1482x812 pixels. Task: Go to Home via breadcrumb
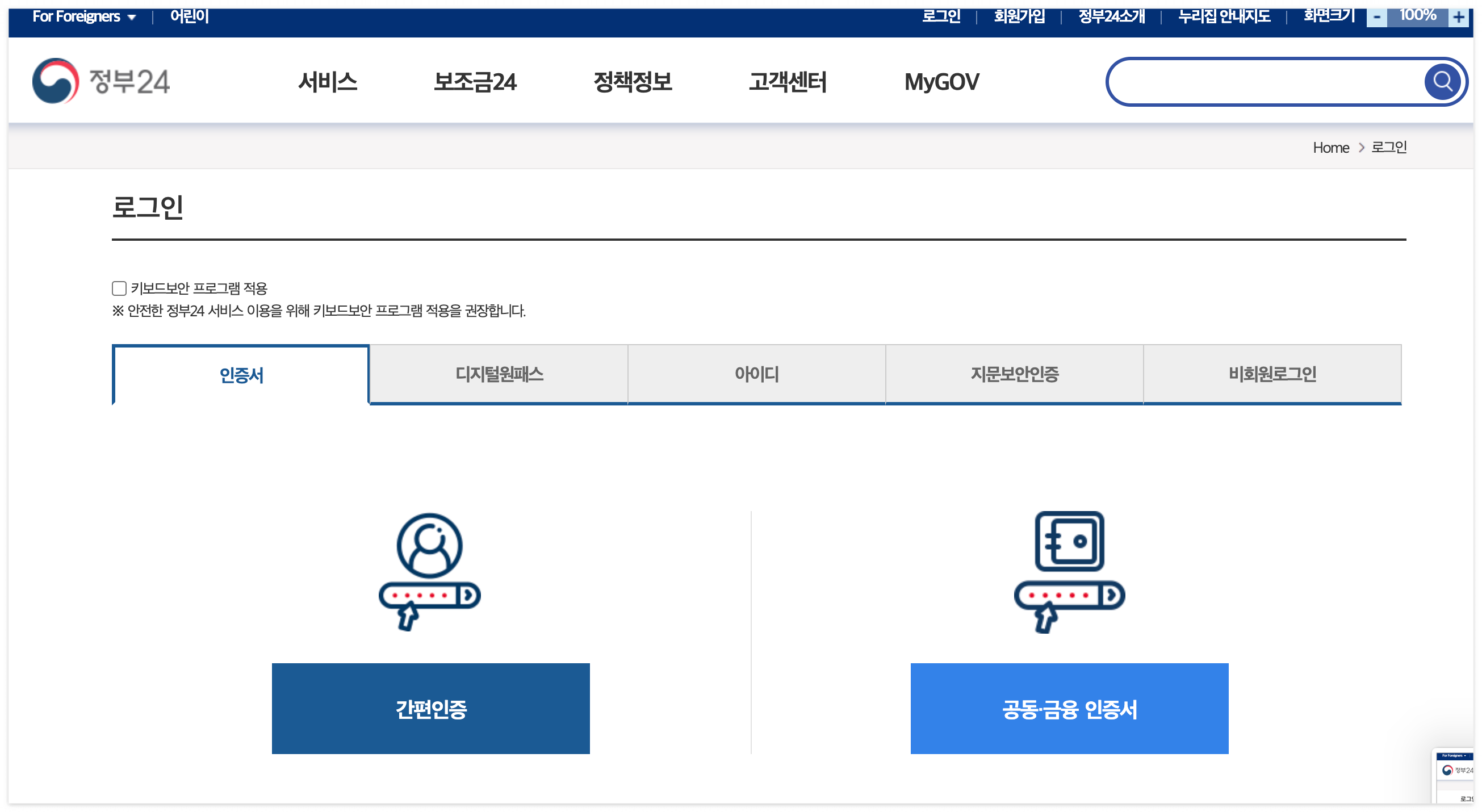pos(1330,148)
